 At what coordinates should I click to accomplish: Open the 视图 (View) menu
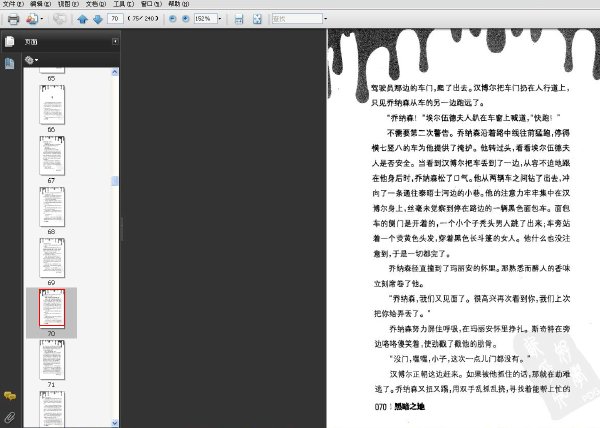pyautogui.click(x=68, y=4)
